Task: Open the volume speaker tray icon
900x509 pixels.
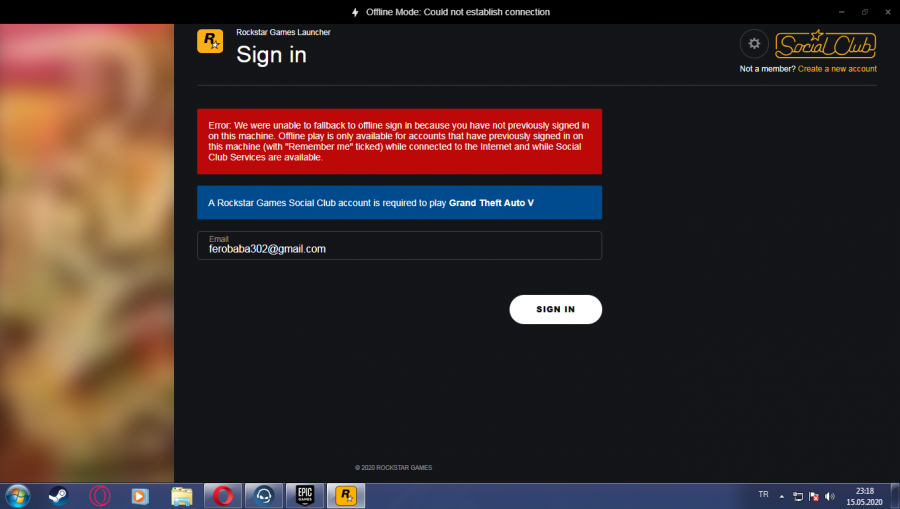Action: (830, 496)
